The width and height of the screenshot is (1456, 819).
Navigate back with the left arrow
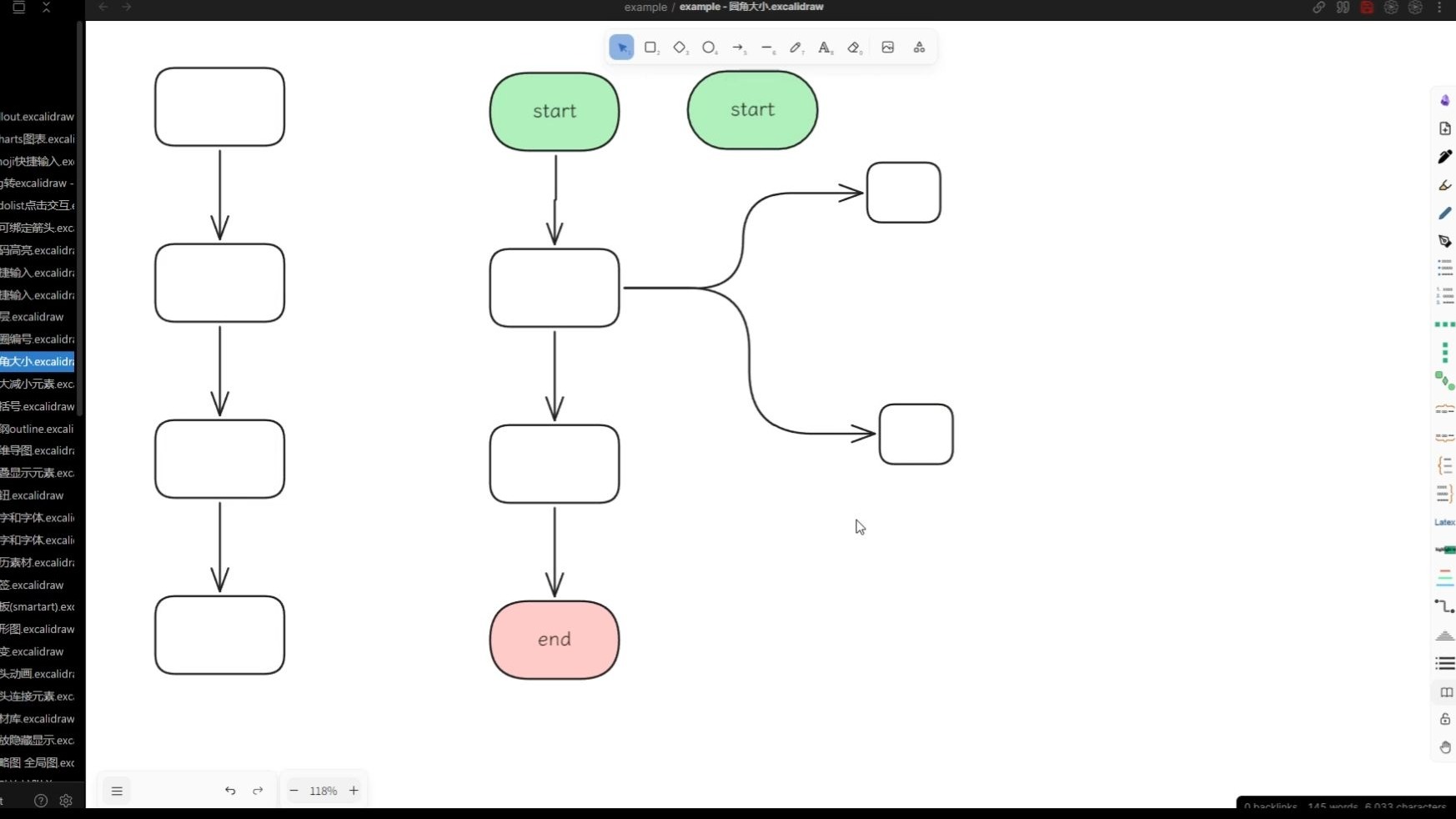(103, 7)
